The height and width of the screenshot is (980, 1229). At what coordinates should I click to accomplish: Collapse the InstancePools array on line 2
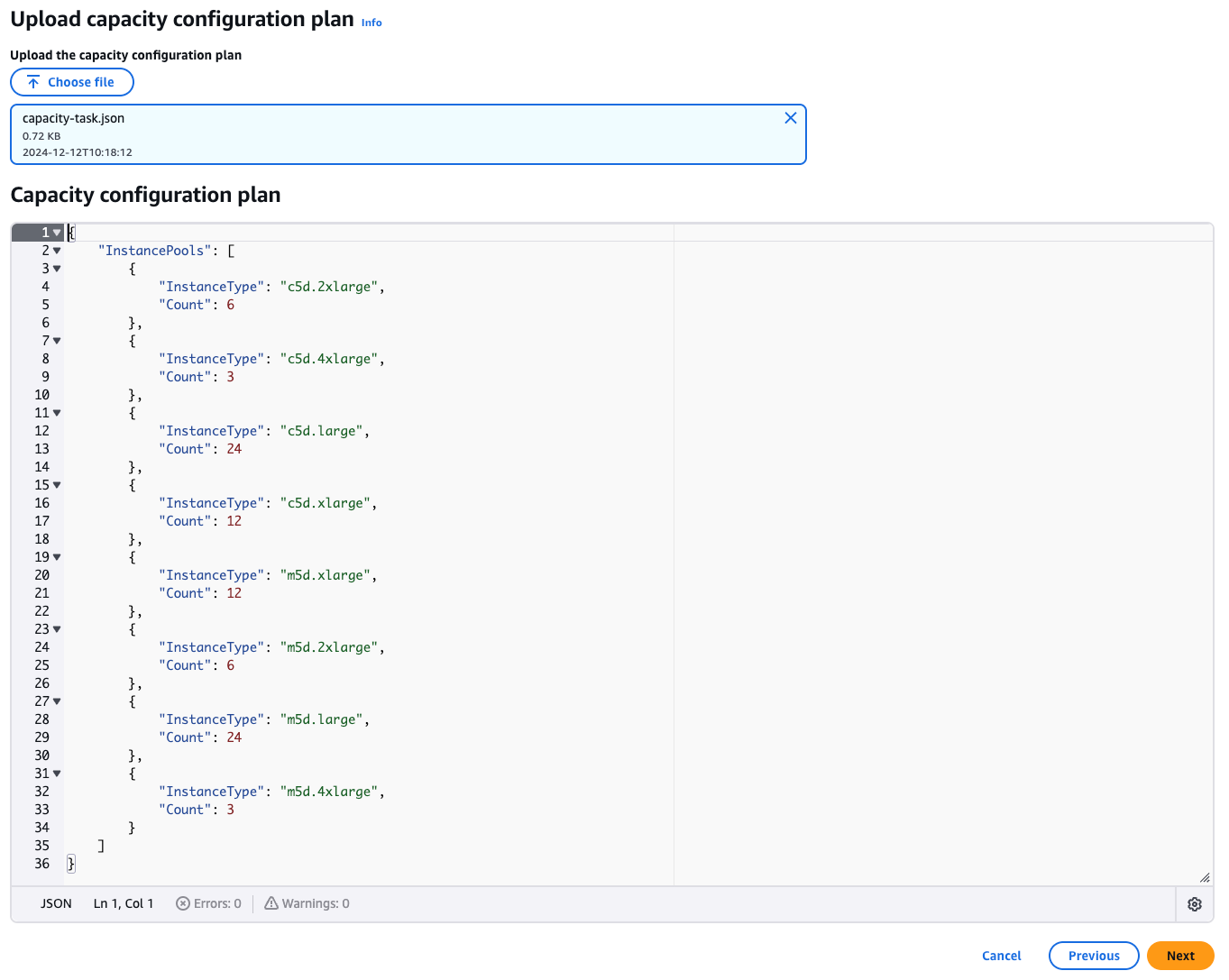[x=57, y=250]
